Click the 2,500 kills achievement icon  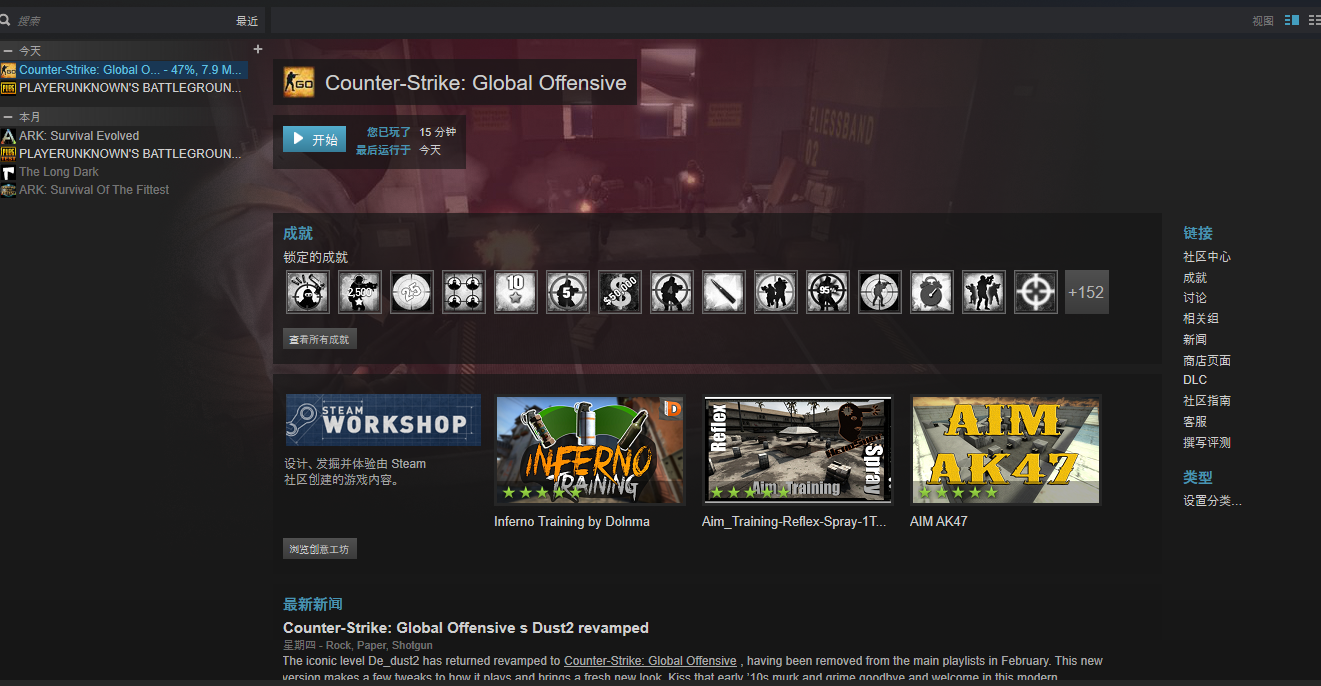click(360, 292)
